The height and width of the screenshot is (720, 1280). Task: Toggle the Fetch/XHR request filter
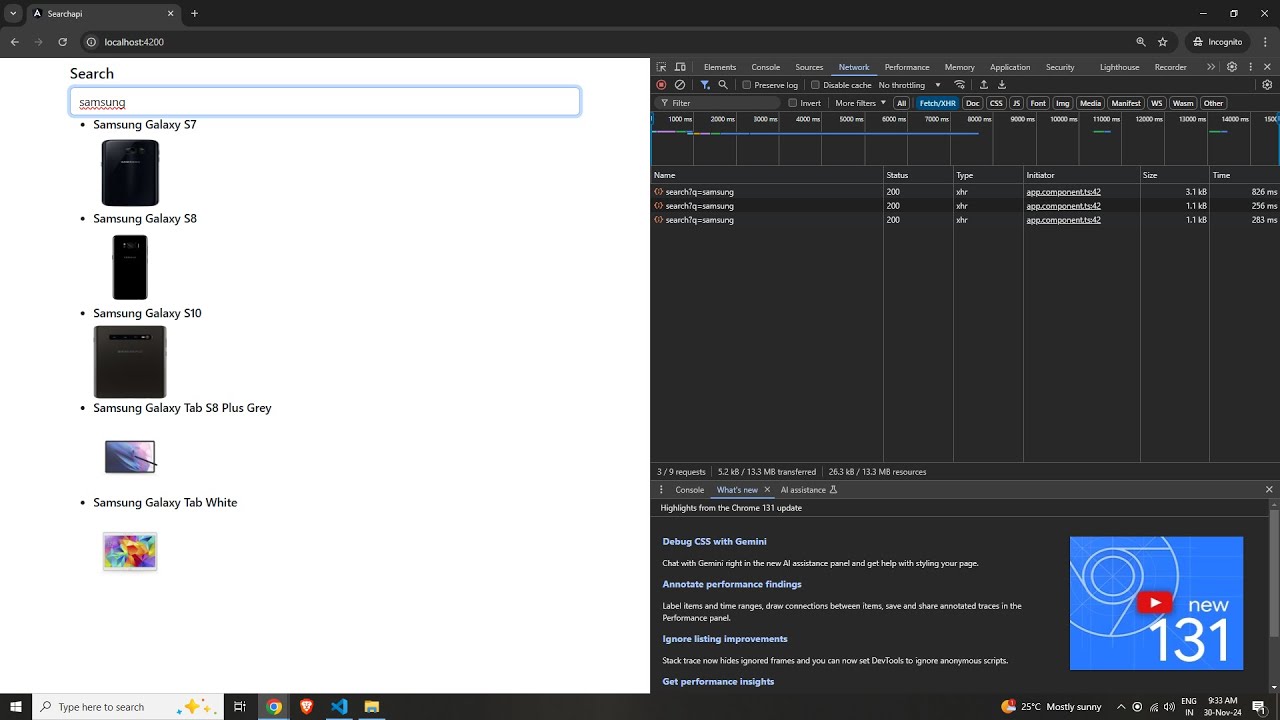(x=938, y=103)
